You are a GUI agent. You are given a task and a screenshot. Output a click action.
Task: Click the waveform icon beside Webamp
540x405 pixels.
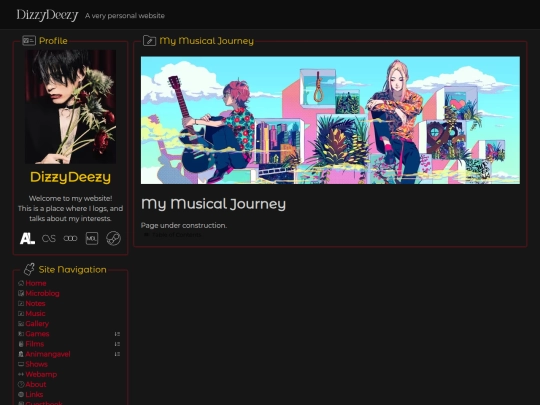(21, 374)
